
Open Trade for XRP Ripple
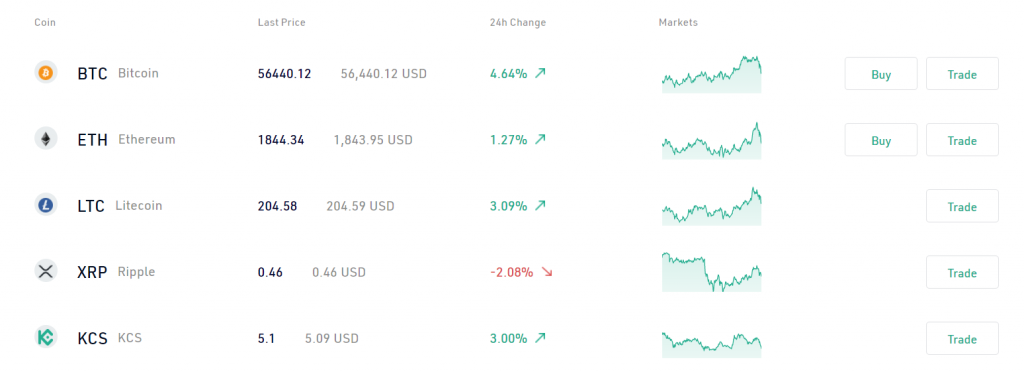point(962,272)
